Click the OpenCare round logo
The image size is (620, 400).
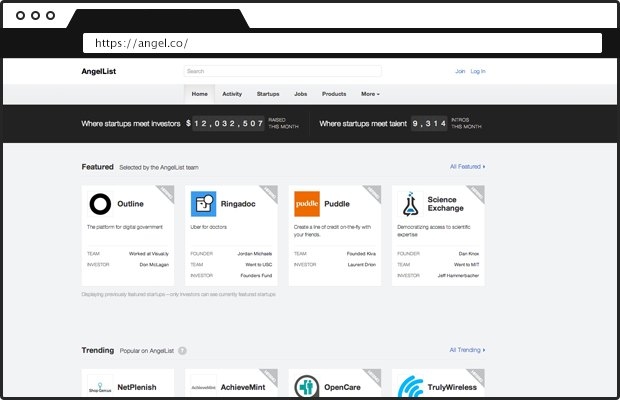click(x=307, y=387)
